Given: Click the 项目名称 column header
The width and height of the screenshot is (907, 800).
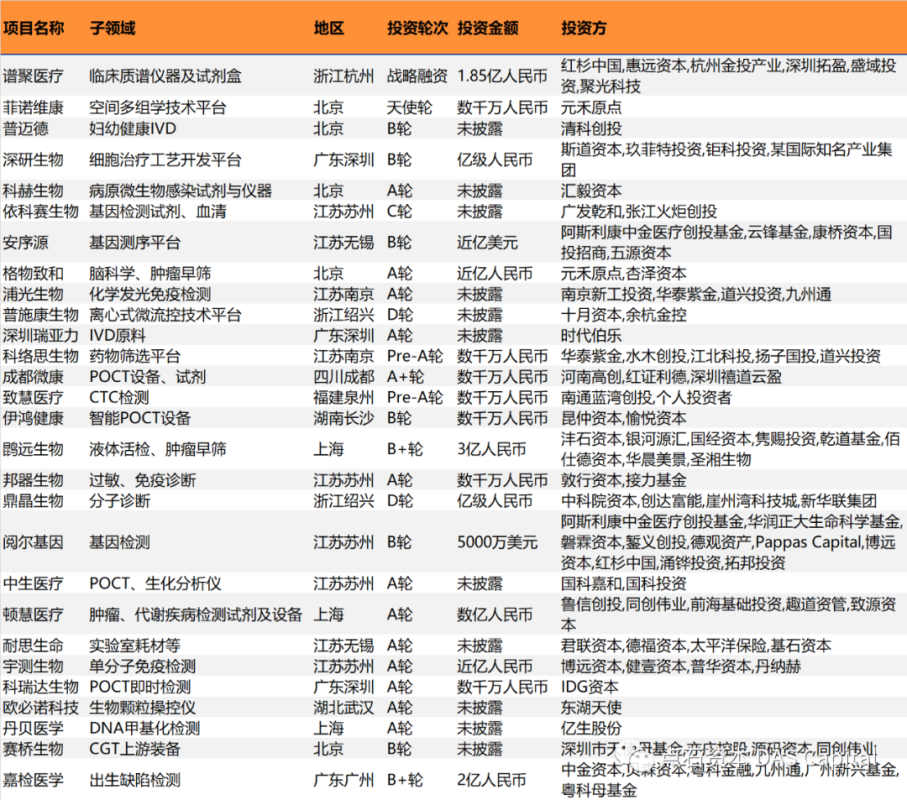Looking at the screenshot, I should click(x=34, y=28).
